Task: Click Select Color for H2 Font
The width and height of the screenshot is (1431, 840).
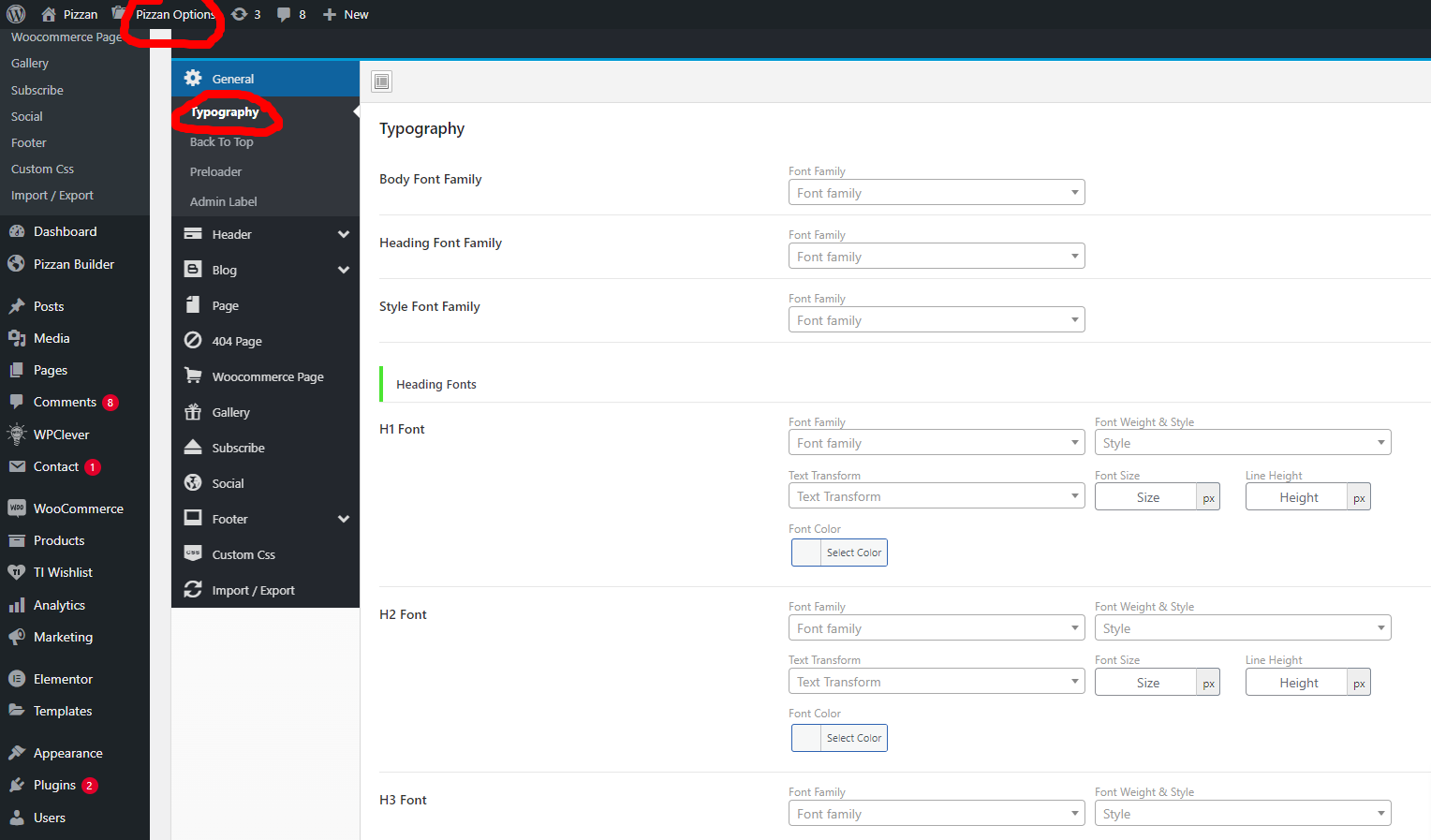Action: pyautogui.click(x=839, y=738)
